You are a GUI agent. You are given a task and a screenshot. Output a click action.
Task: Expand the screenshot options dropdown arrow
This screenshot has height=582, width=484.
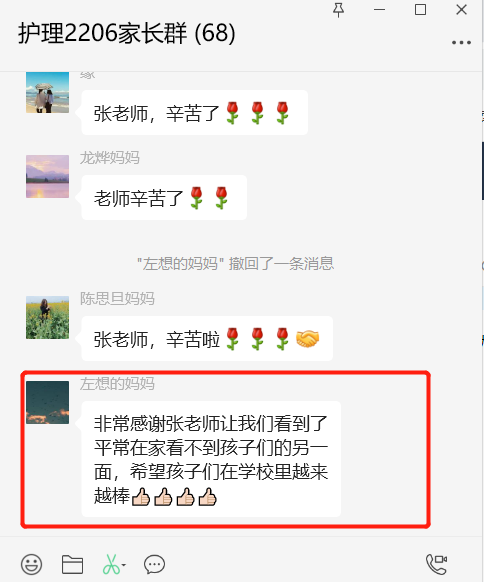point(124,565)
